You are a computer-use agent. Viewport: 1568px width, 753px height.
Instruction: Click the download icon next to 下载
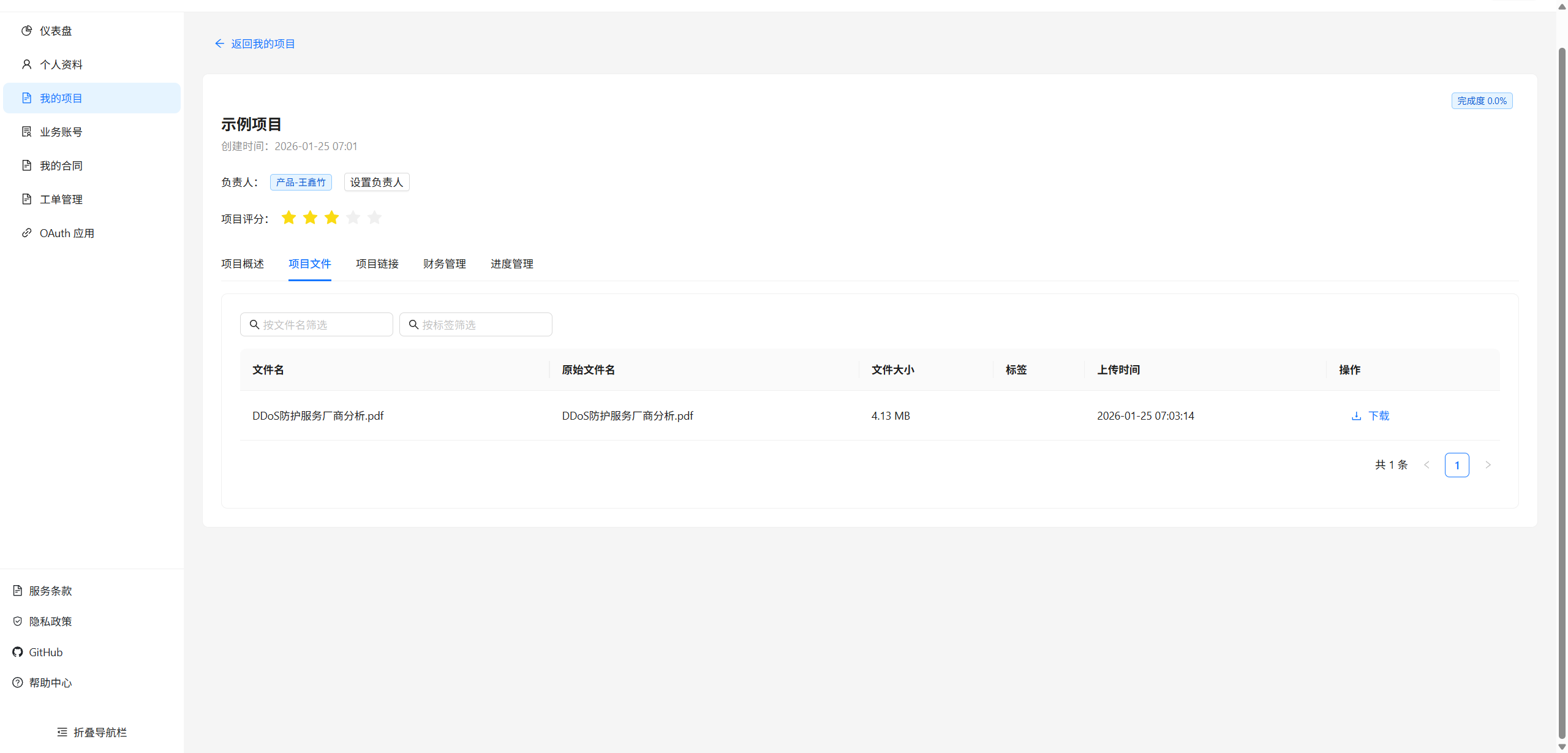click(1356, 415)
